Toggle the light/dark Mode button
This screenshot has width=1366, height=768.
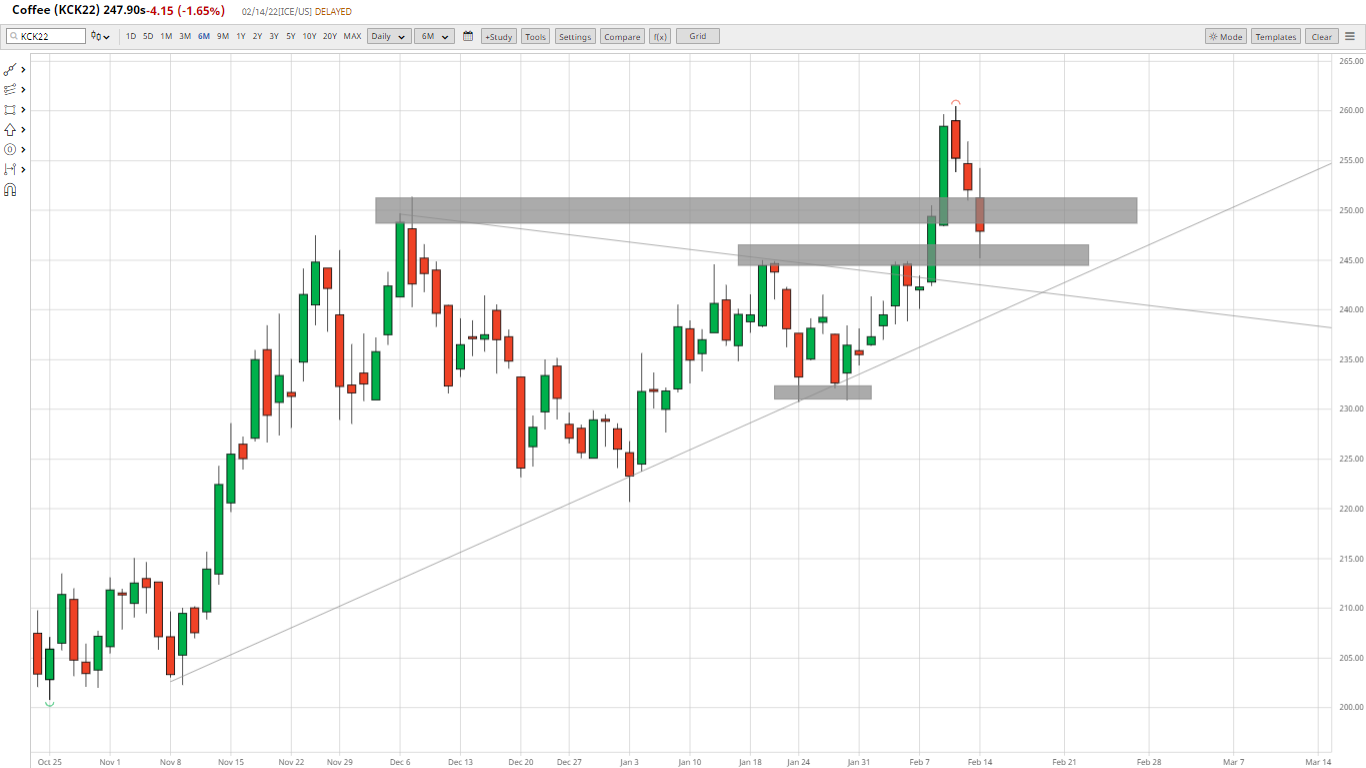1225,36
